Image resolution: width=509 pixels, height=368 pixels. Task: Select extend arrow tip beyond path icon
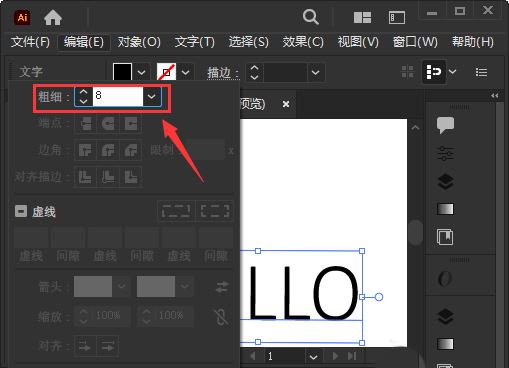click(85, 347)
